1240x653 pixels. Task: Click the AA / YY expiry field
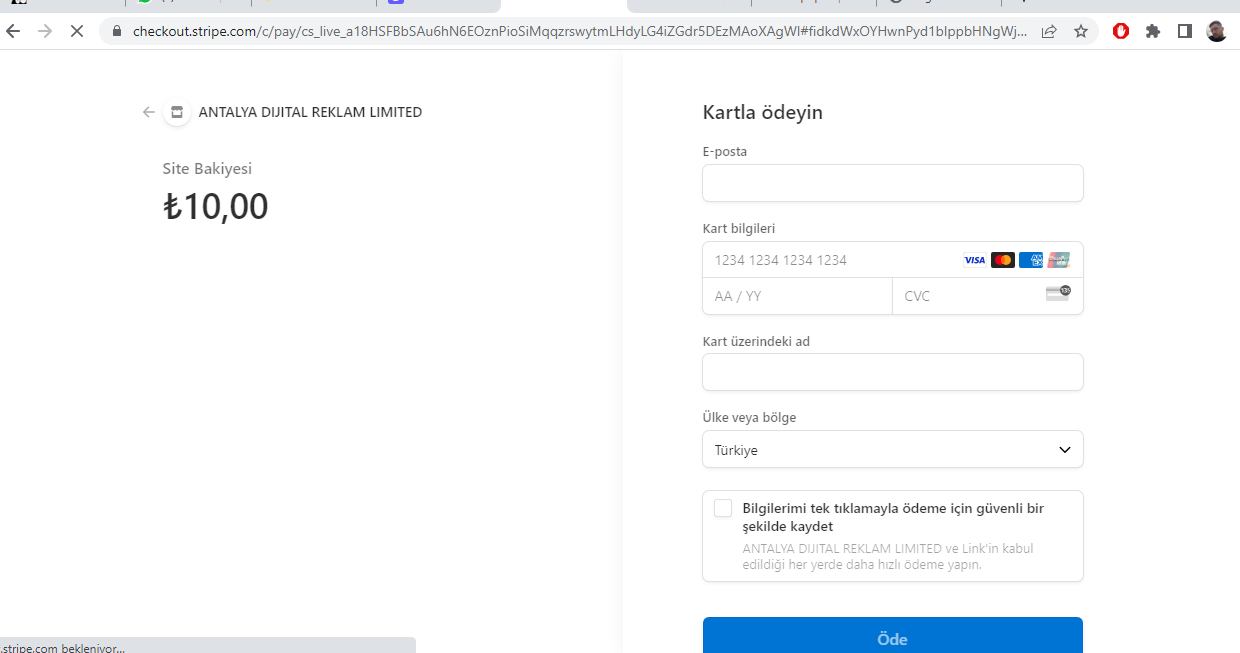pyautogui.click(x=797, y=296)
